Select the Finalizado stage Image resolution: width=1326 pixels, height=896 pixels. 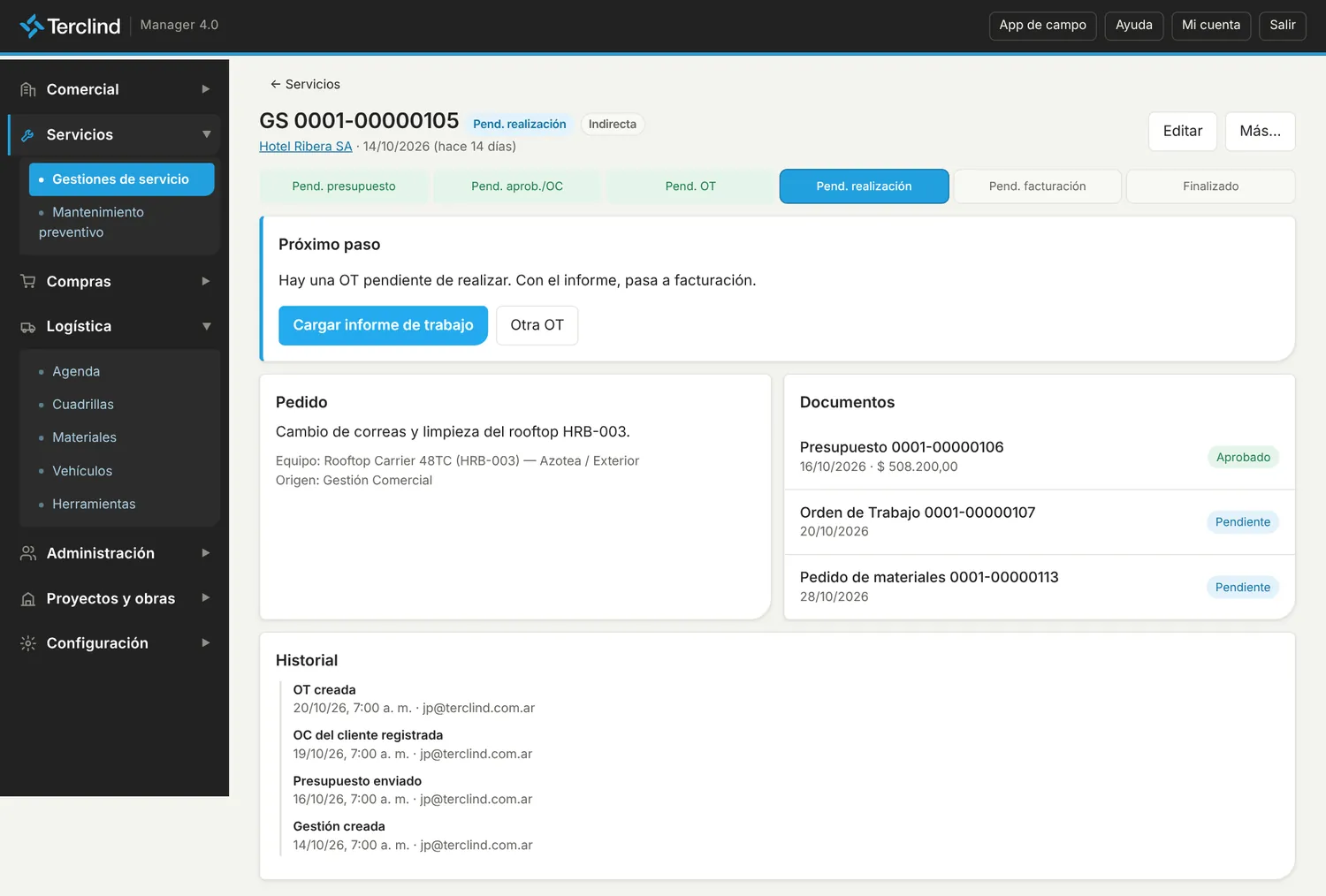click(1211, 186)
